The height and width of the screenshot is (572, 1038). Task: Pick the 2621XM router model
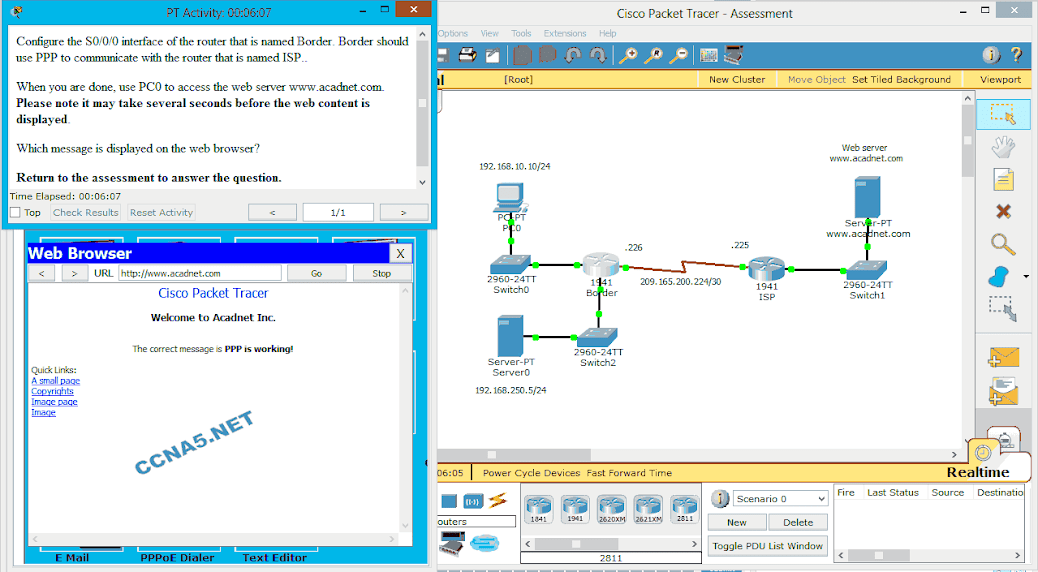[x=648, y=510]
